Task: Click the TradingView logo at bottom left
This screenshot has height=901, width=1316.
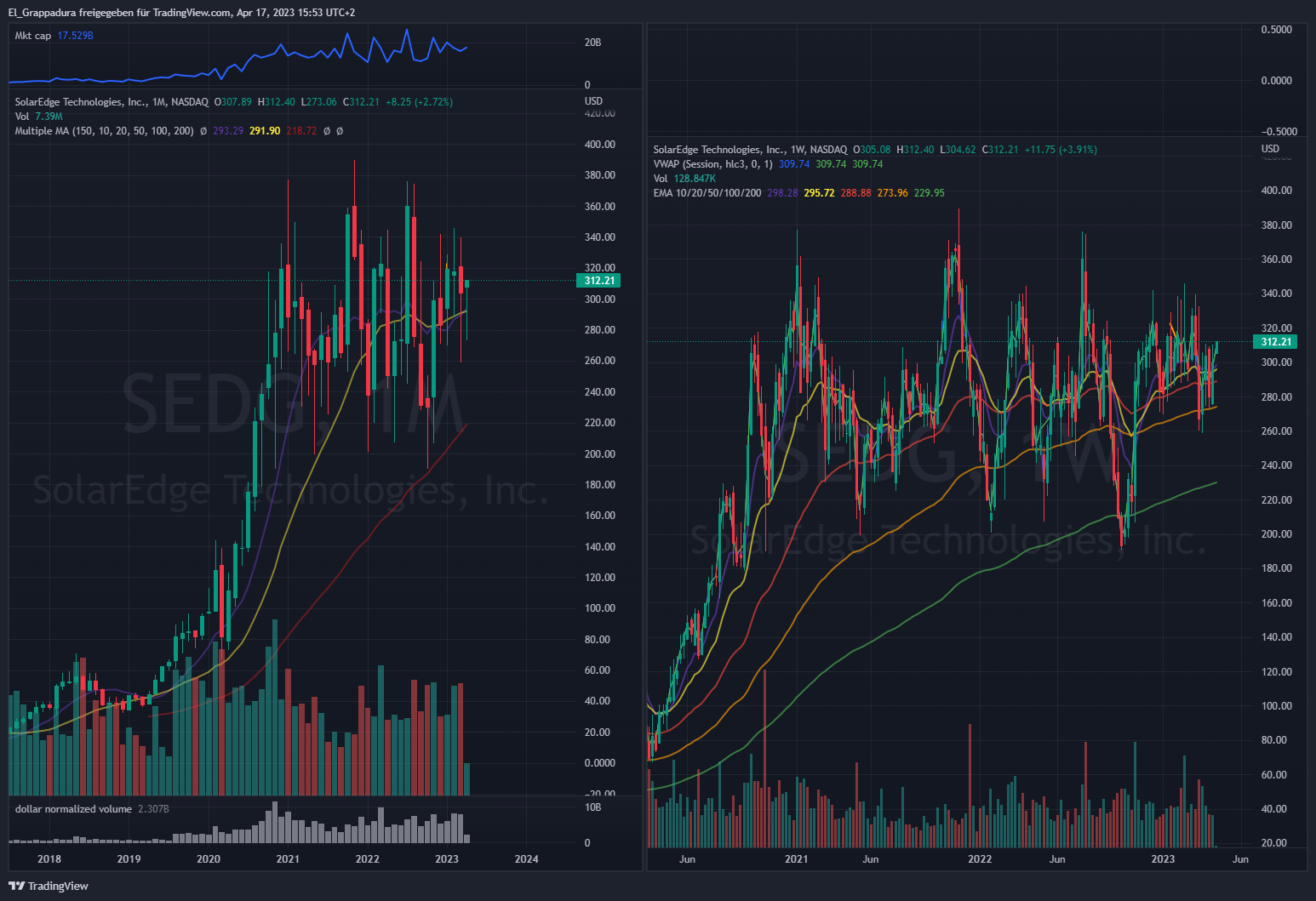Action: point(49,886)
